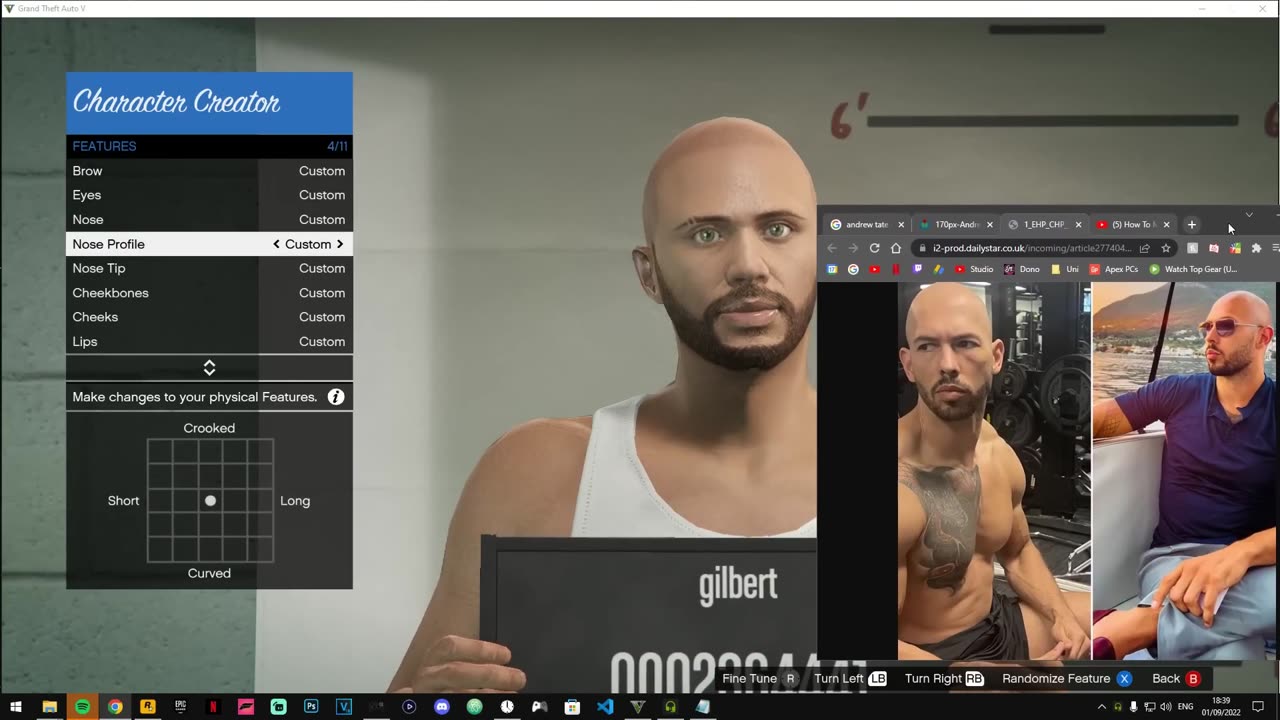Select the Nose Tip feature row
1280x720 pixels.
[x=209, y=268]
